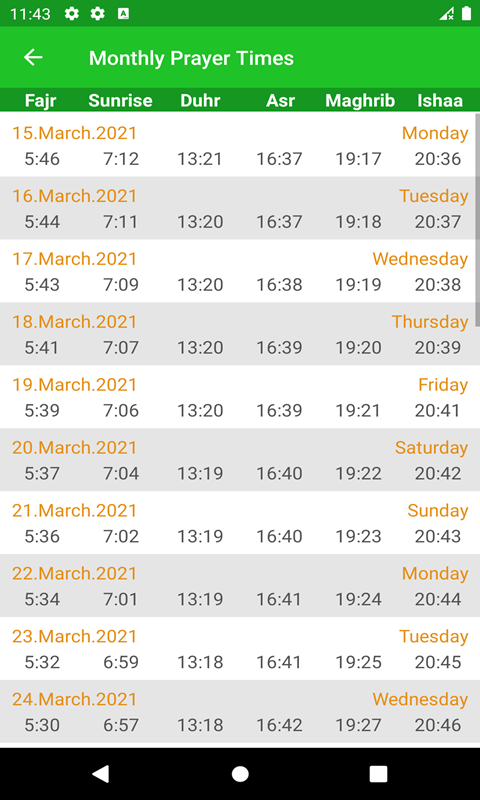Tap the 24.March.2021 date label
480x800 pixels.
click(x=74, y=699)
